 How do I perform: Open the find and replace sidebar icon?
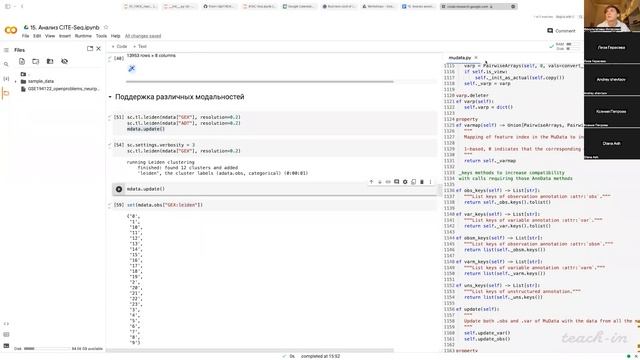pyautogui.click(x=6, y=64)
